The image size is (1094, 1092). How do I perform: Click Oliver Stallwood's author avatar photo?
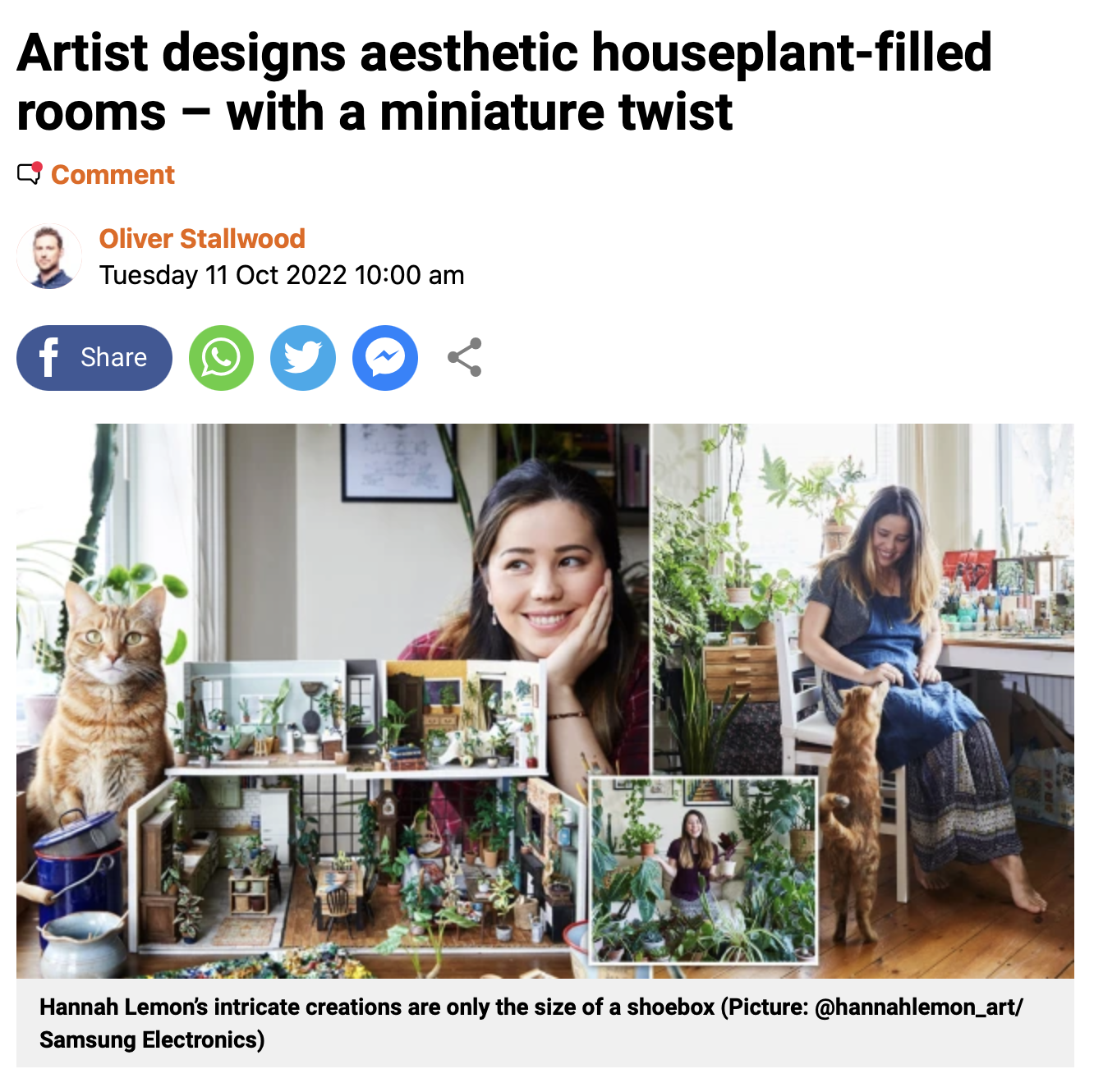[49, 256]
